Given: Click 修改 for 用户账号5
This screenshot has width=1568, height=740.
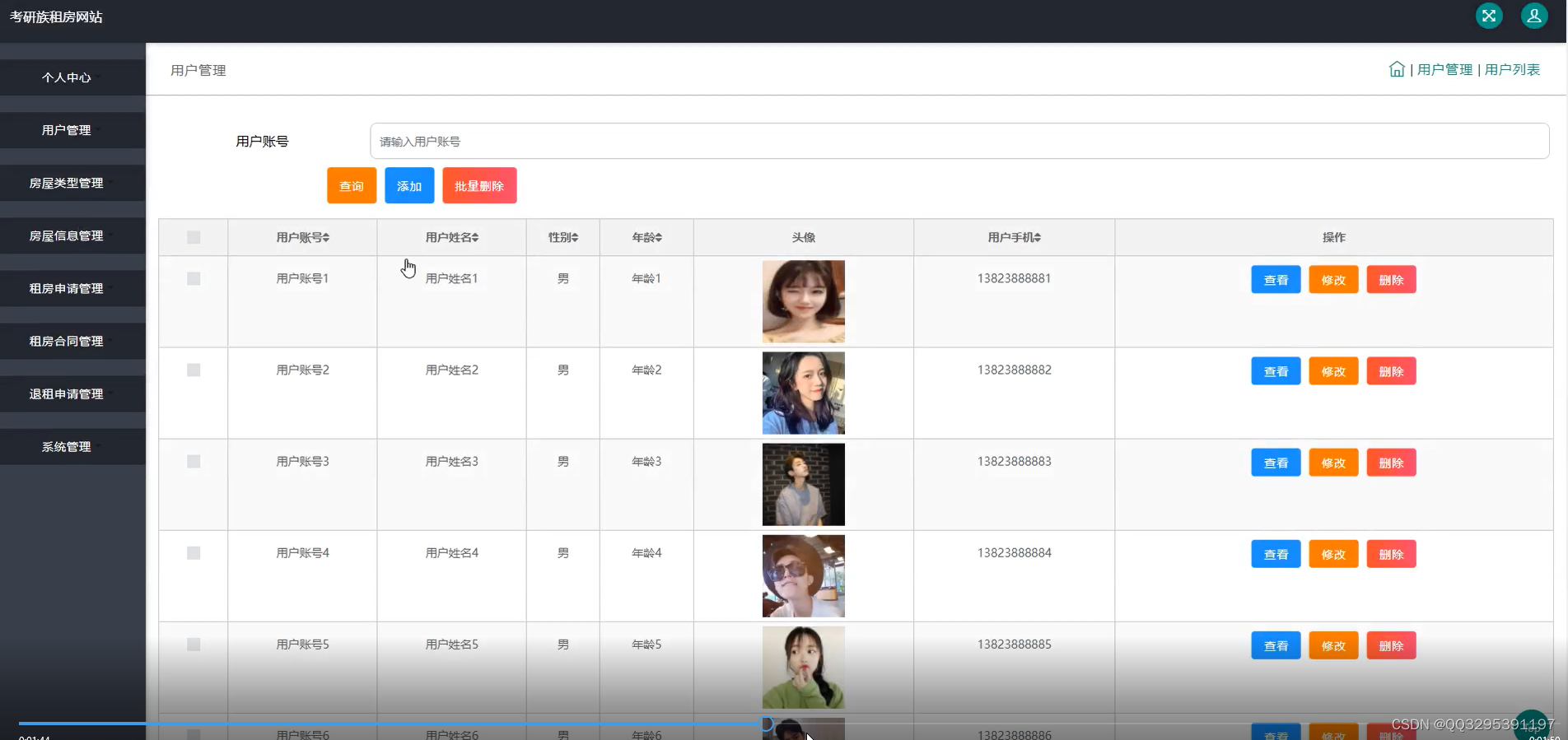Looking at the screenshot, I should click(x=1333, y=645).
